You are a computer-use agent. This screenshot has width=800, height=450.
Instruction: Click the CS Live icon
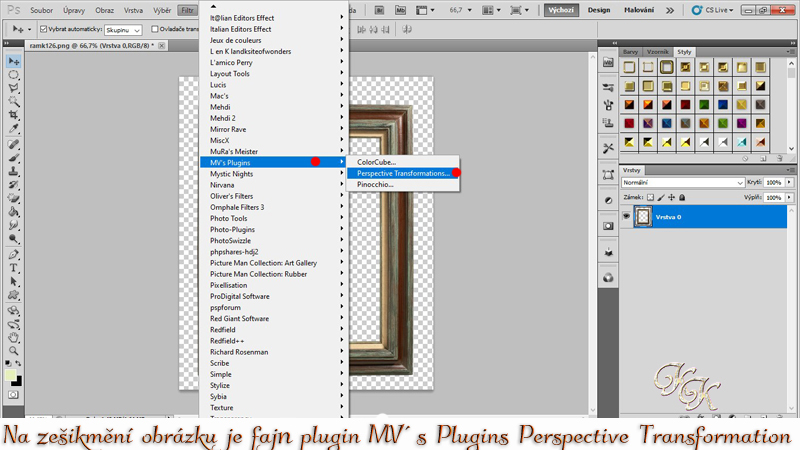click(x=696, y=10)
